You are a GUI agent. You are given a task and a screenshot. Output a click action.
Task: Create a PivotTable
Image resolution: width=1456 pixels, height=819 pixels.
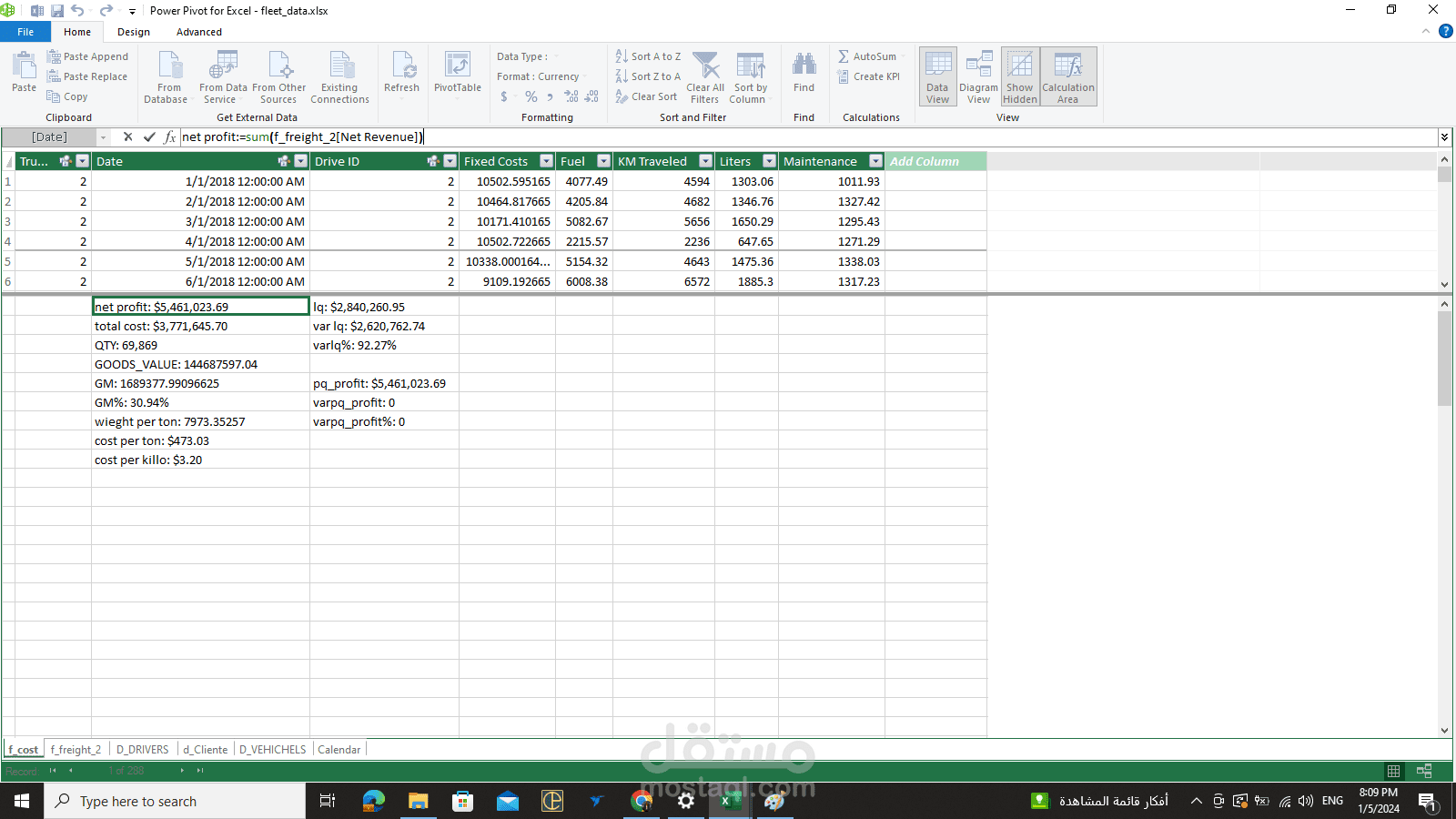458,72
